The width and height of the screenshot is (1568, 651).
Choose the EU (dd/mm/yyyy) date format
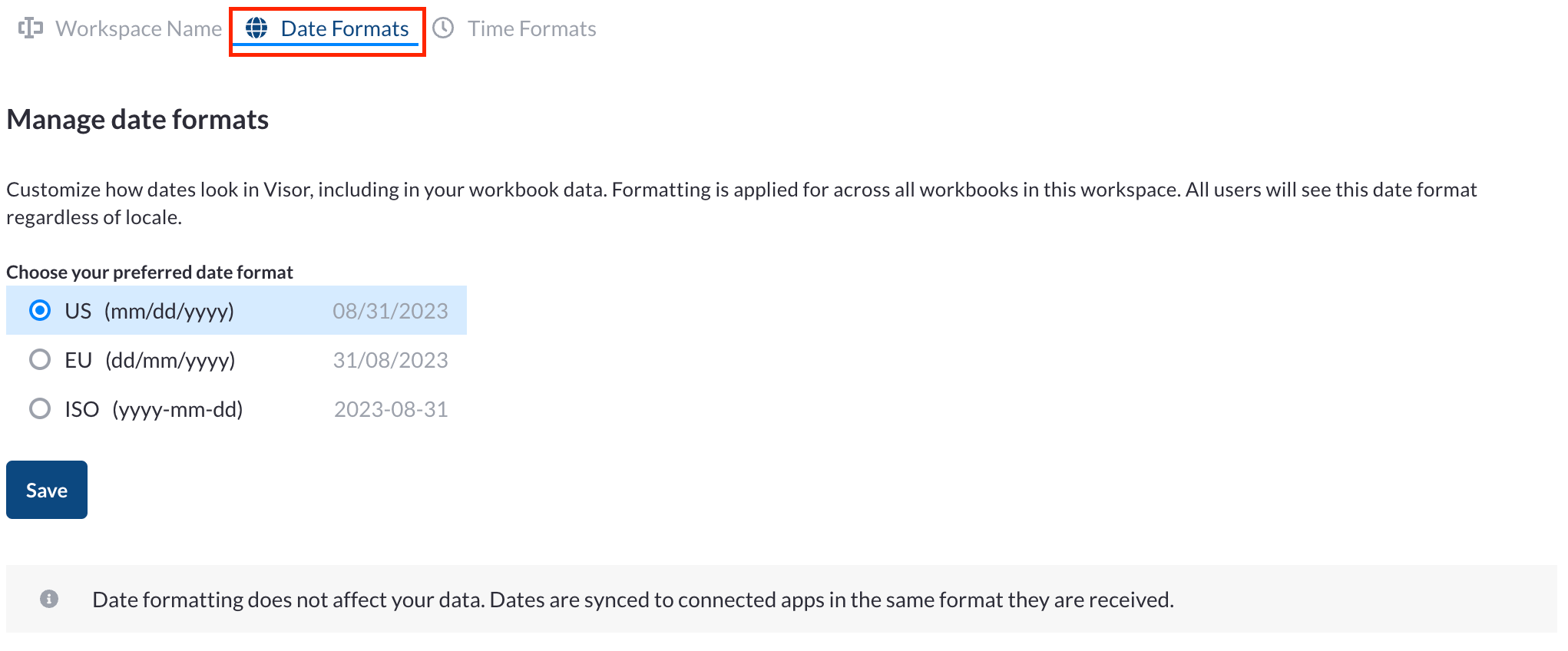tap(39, 359)
